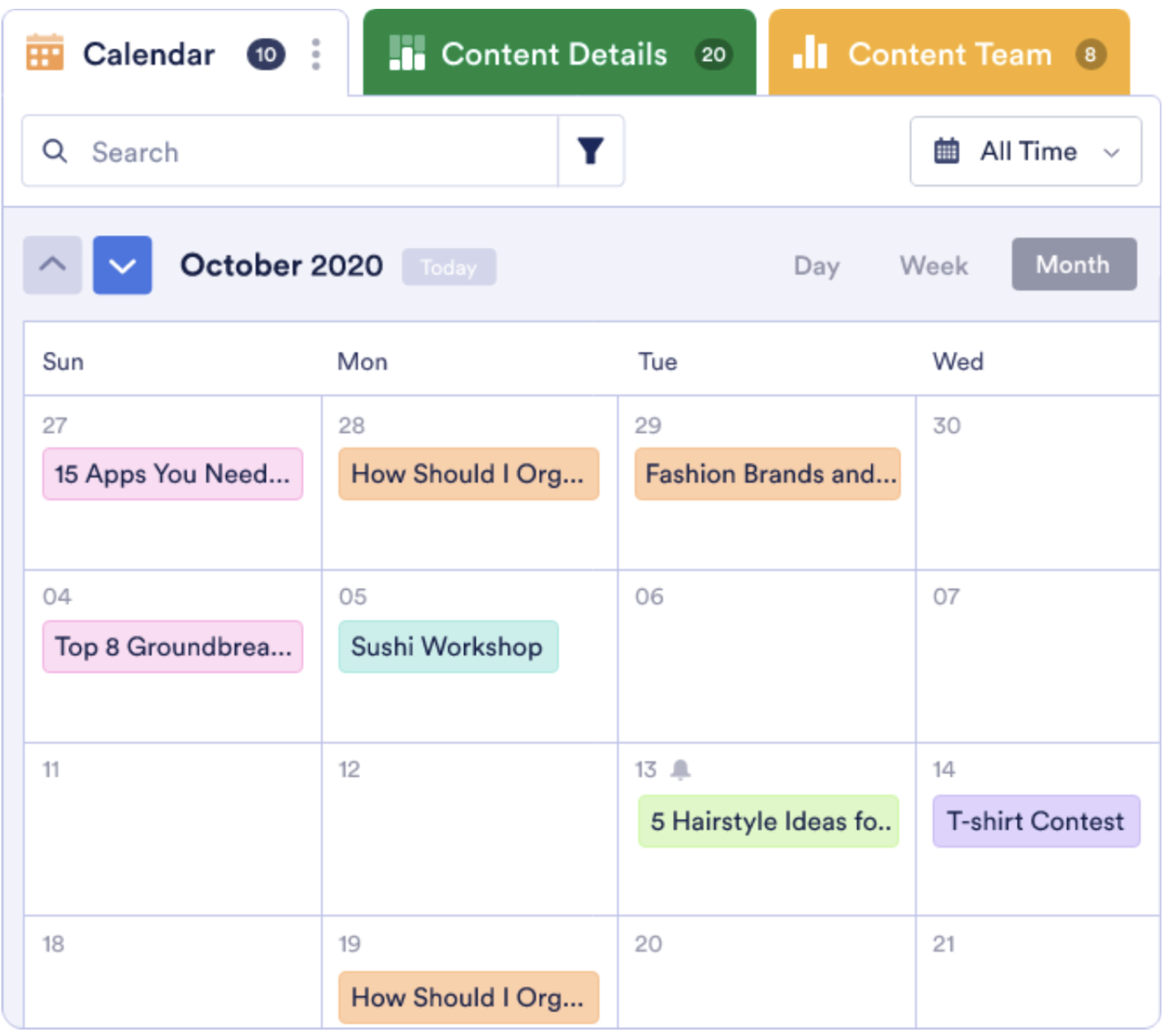Viewport: 1165px width, 1036px height.
Task: Open the purple T-shirt Contest event
Action: coord(1036,821)
